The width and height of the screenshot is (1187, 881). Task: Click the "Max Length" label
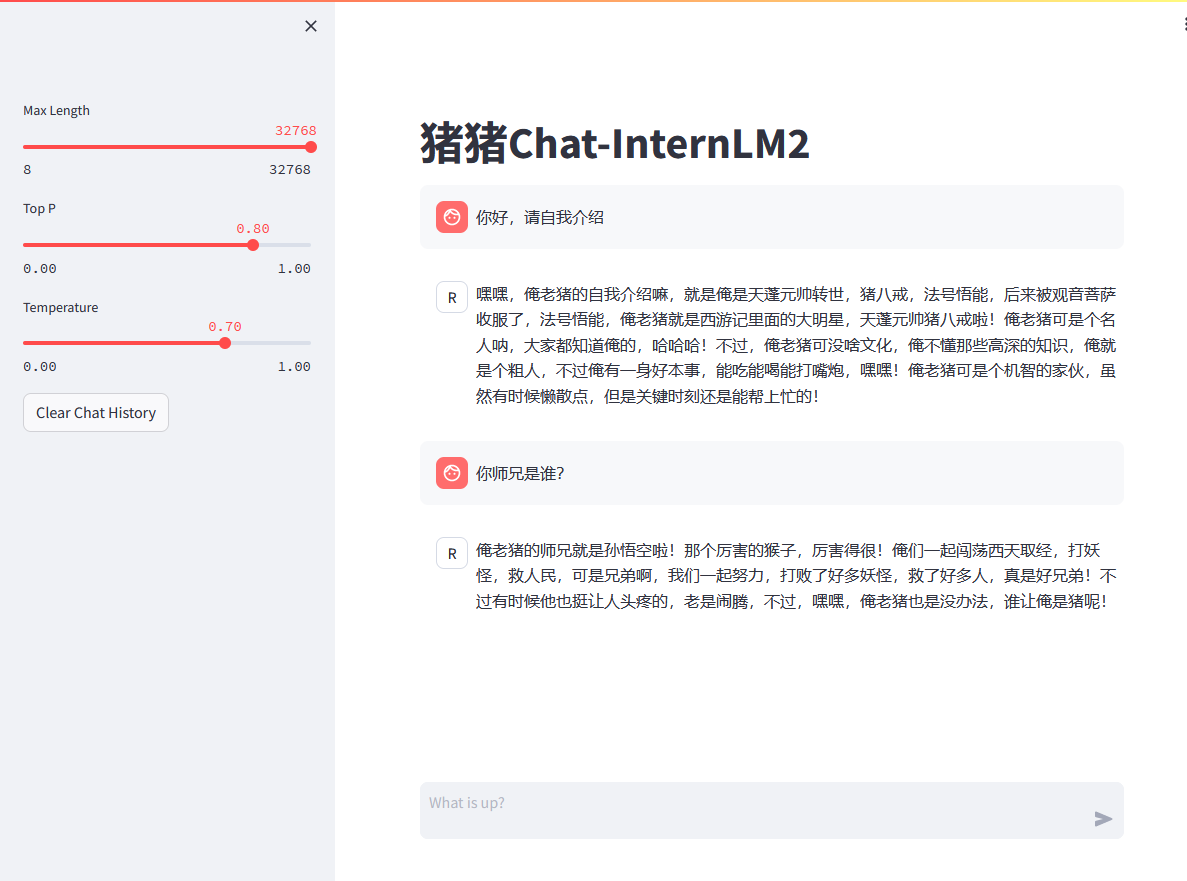(57, 111)
